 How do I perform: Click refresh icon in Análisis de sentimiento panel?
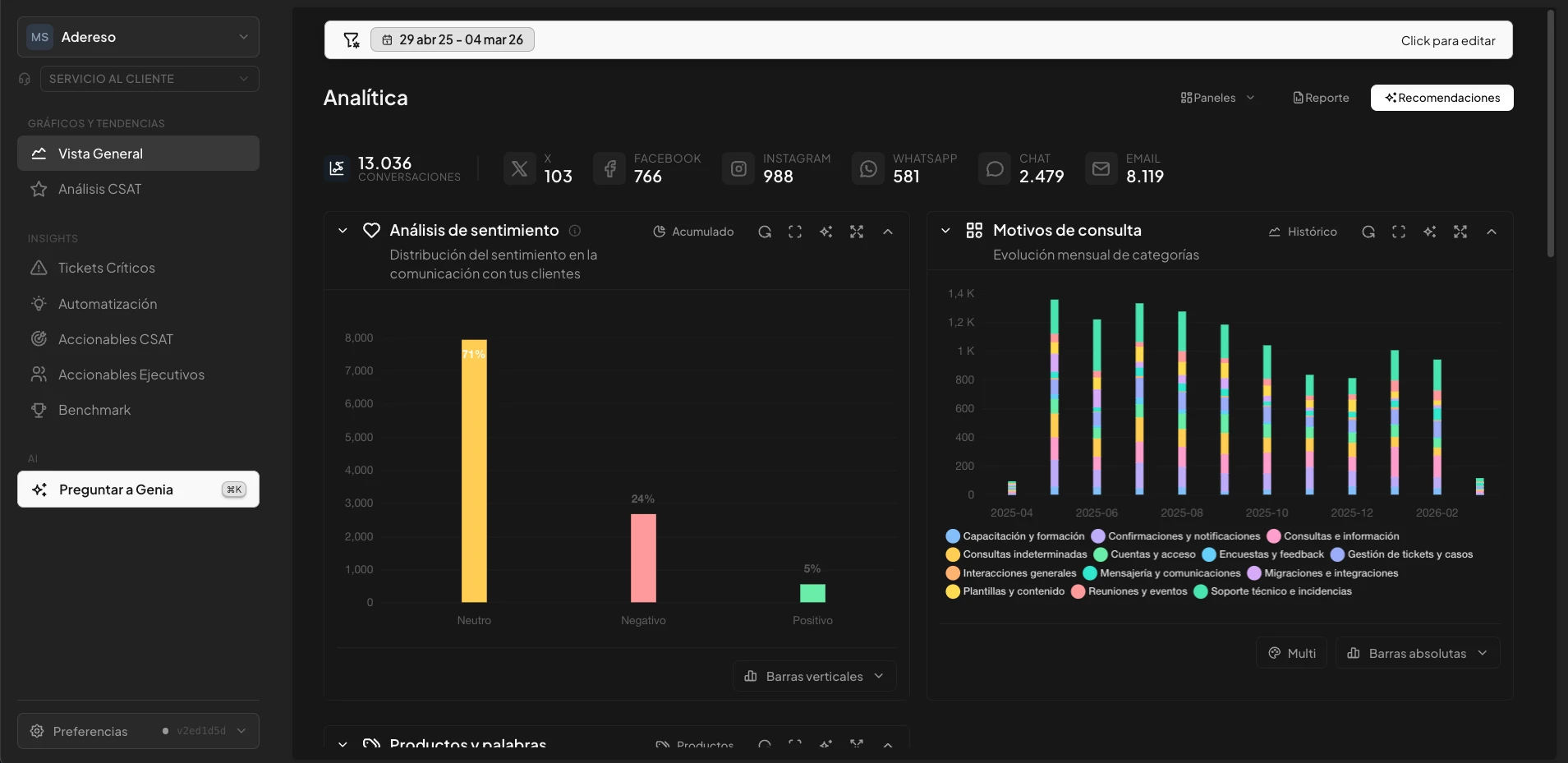click(765, 232)
